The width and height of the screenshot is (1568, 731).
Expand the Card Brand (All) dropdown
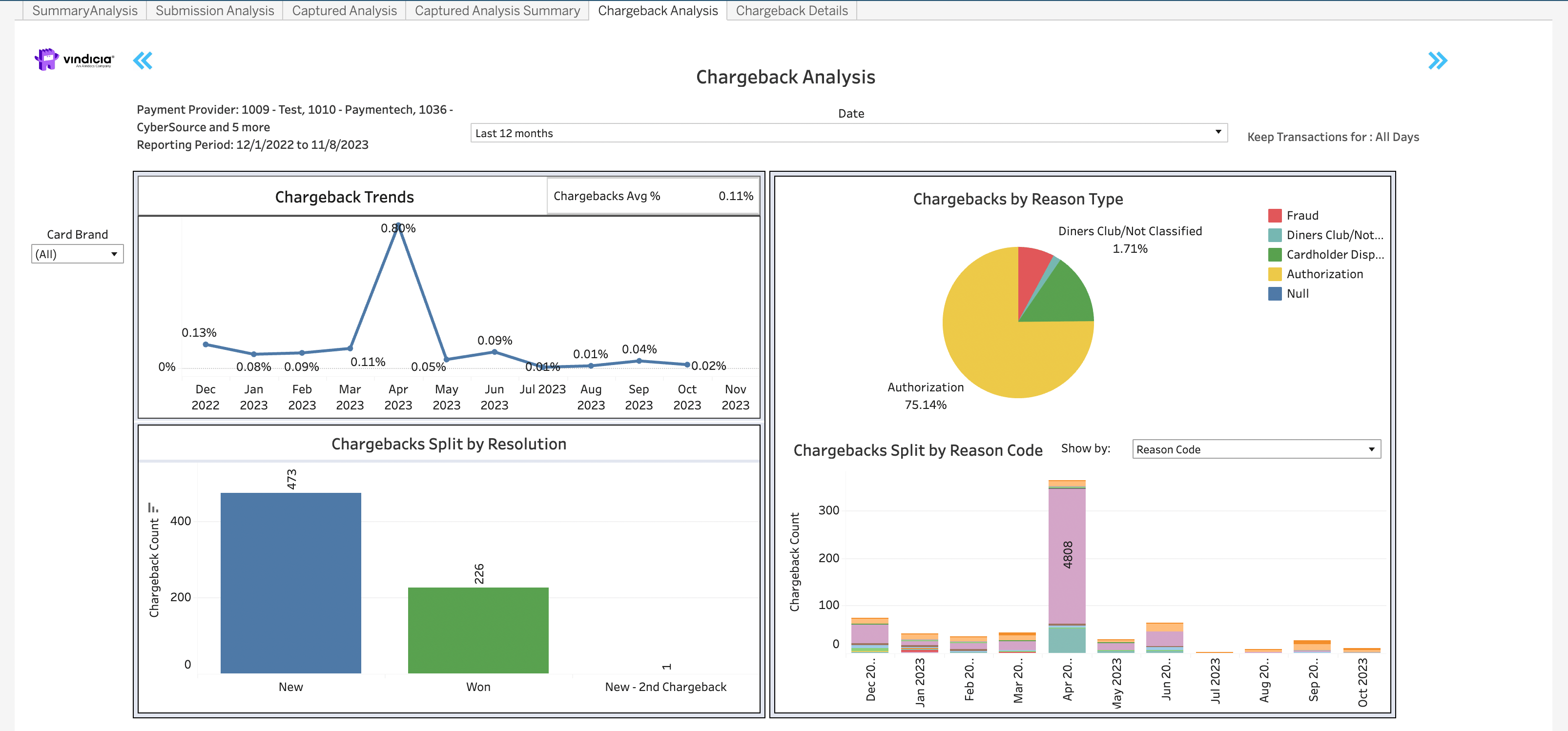(x=77, y=254)
